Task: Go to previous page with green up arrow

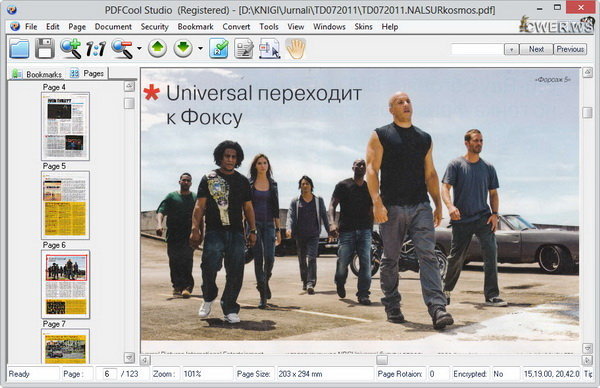Action: coord(157,48)
